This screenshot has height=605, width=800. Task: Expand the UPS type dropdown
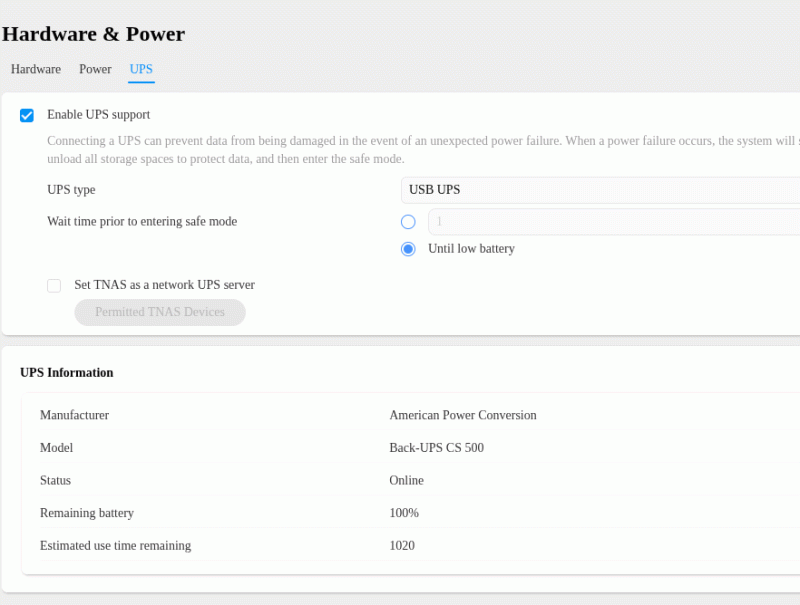click(600, 190)
